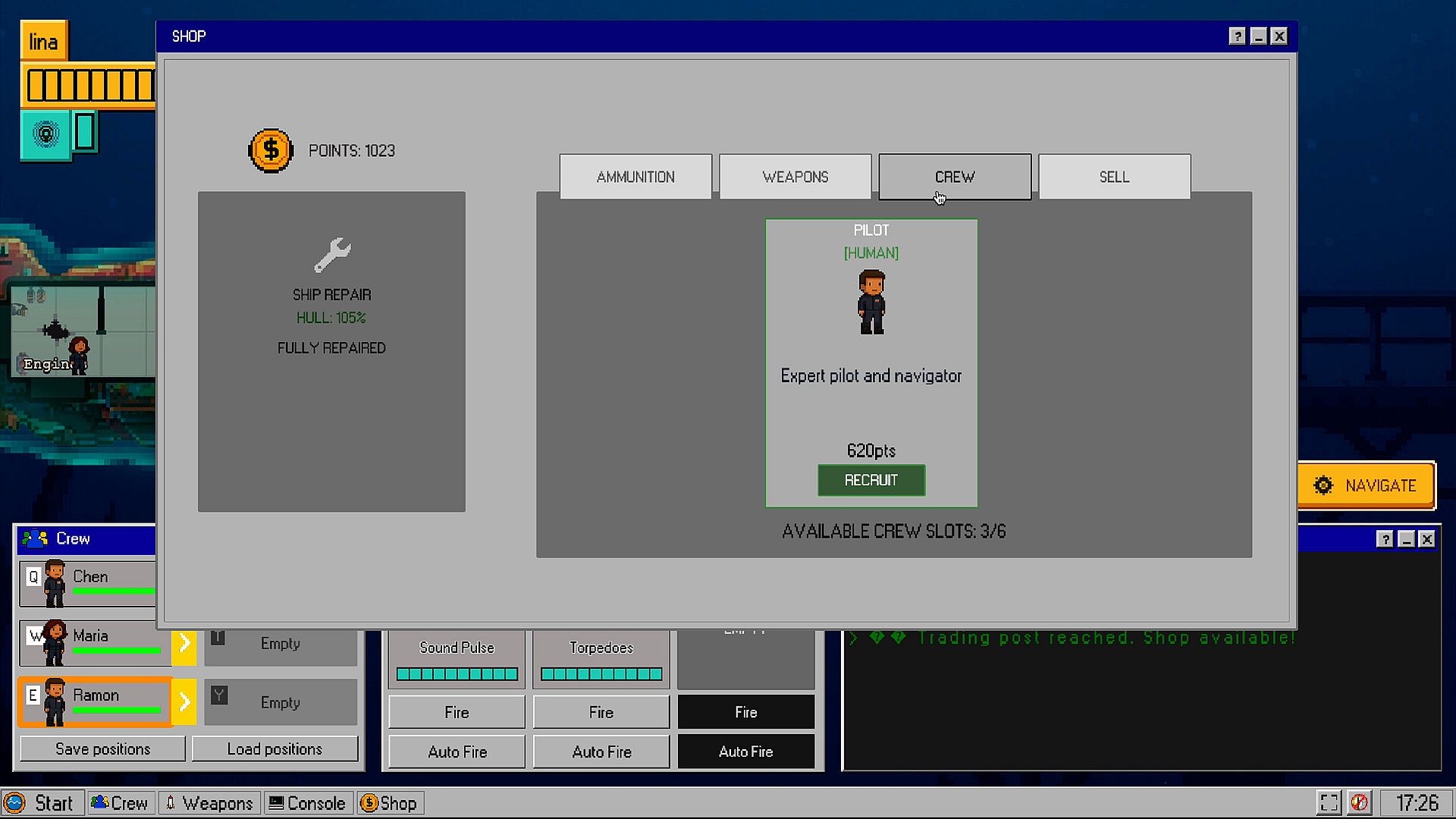The height and width of the screenshot is (819, 1456).
Task: Click the Torpedoes ammo charge bar
Action: 601,673
